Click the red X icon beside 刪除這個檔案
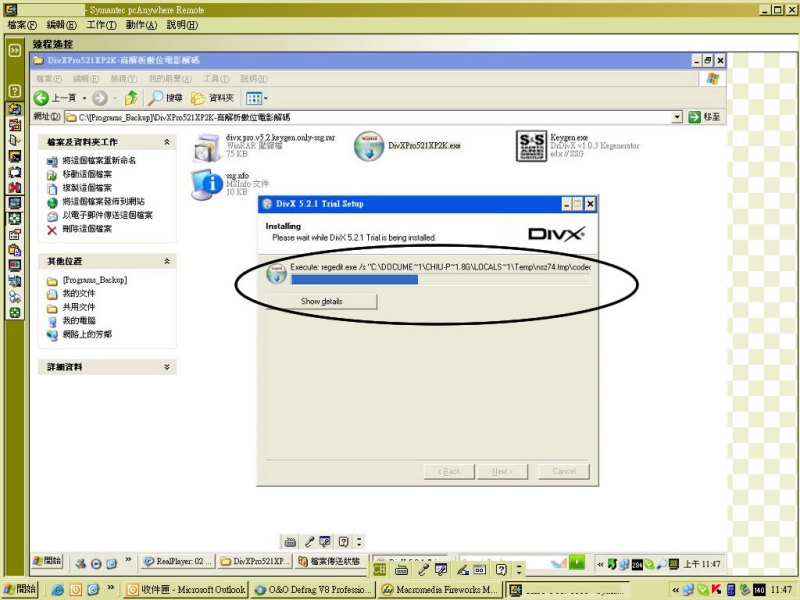This screenshot has height=600, width=800. 52,230
